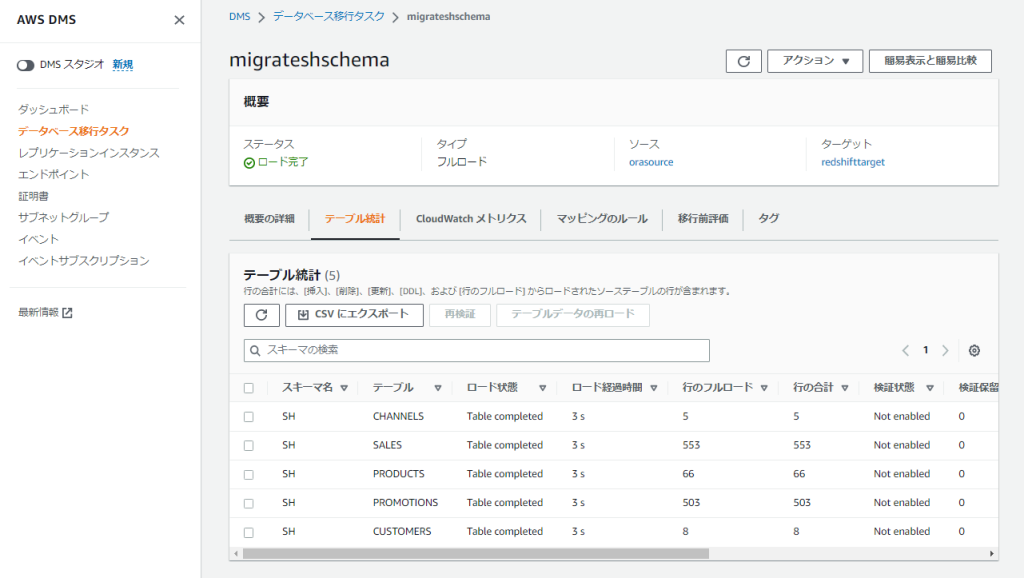This screenshot has width=1024, height=578.
Task: Click the ロード完了 status check icon
Action: [249, 163]
